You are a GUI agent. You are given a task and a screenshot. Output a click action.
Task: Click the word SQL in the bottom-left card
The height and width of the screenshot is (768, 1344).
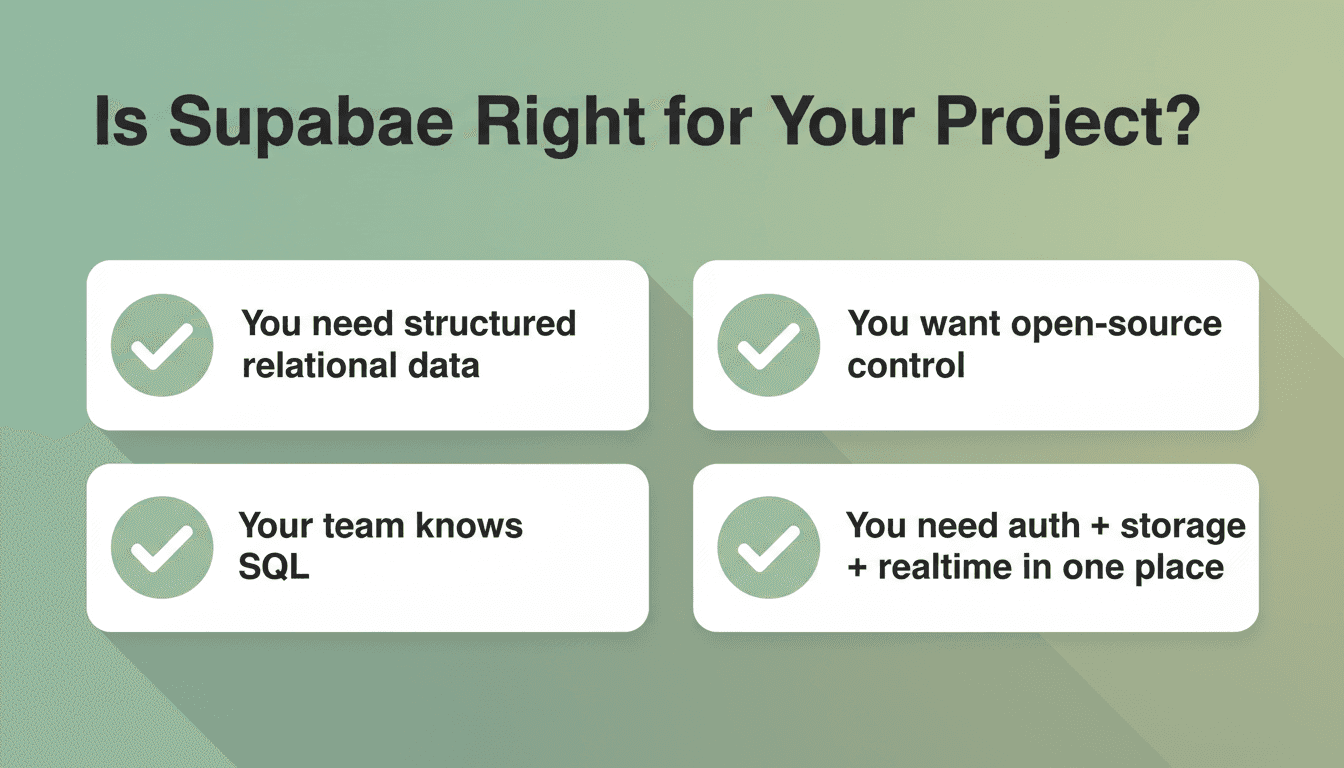coord(273,567)
